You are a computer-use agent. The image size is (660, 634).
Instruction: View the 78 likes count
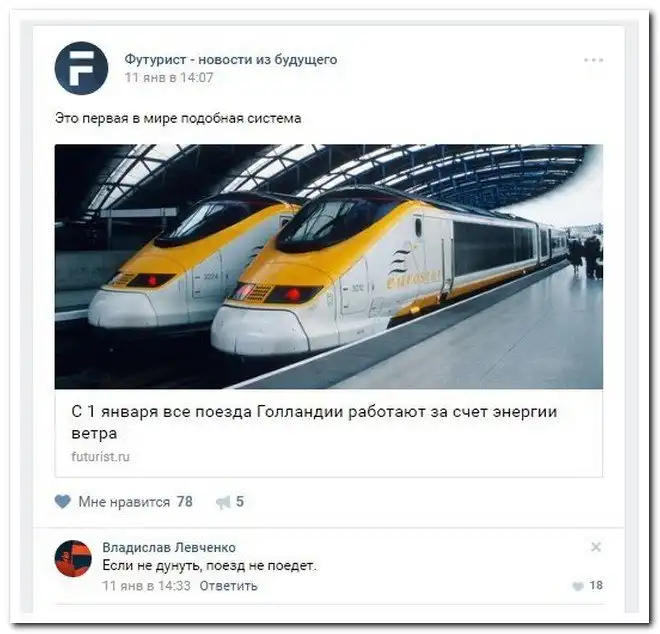coord(184,501)
